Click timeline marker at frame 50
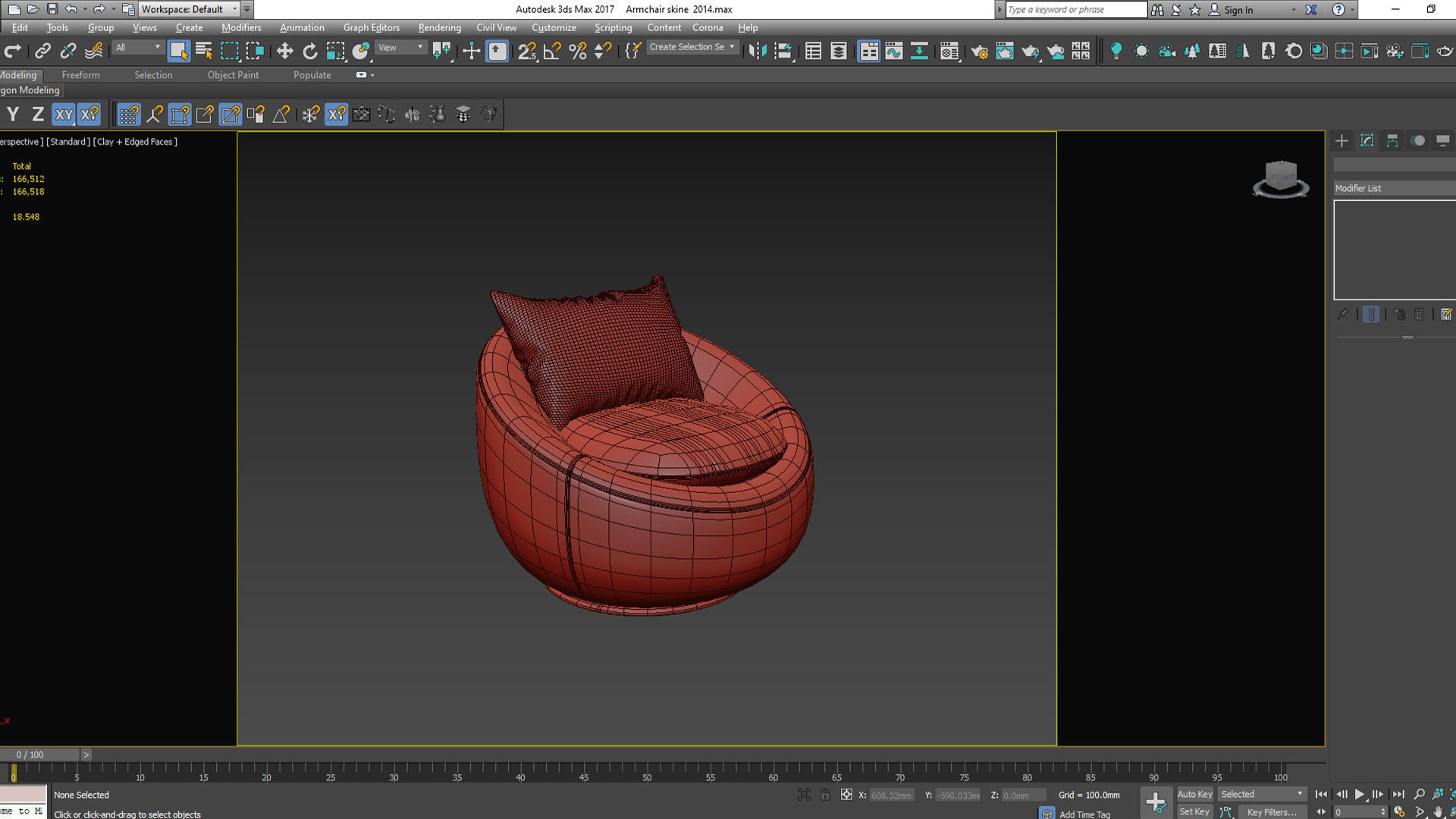This screenshot has width=1456, height=819. [x=647, y=777]
